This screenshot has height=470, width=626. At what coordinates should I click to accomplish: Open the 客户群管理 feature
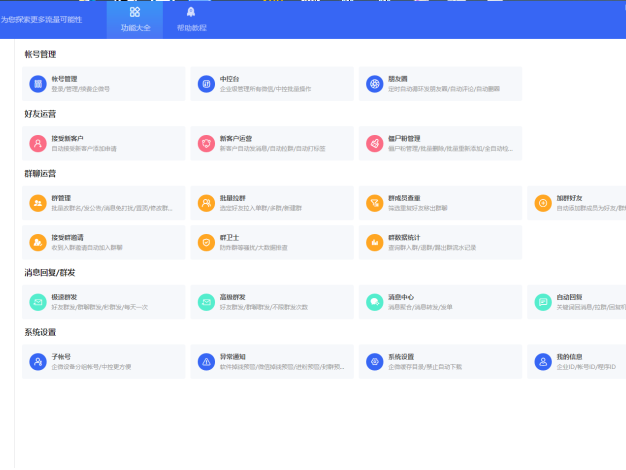pyautogui.click(x=438, y=143)
